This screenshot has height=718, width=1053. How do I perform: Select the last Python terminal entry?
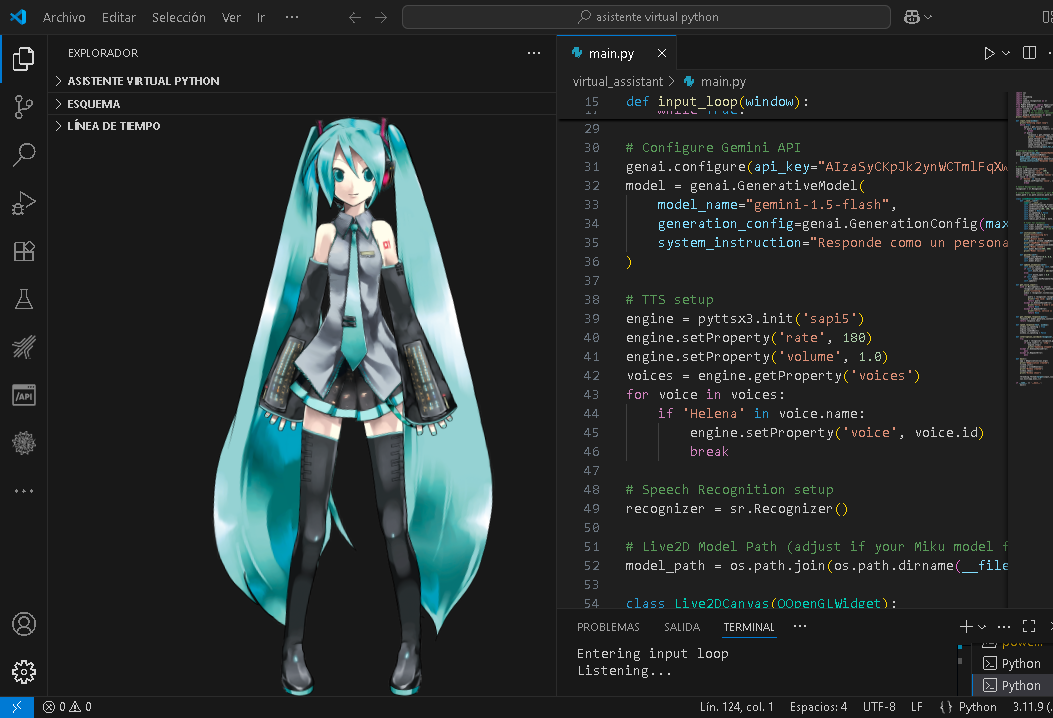coord(1013,685)
